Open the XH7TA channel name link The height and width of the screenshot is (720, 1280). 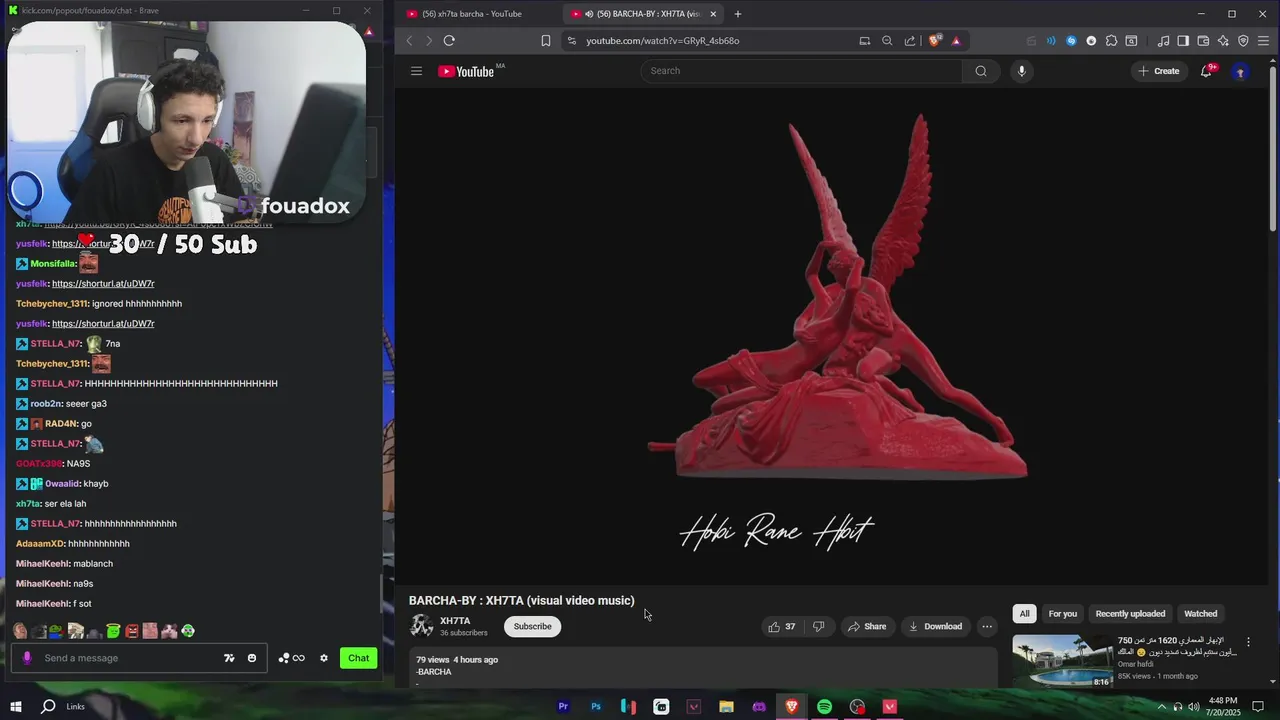(x=455, y=621)
